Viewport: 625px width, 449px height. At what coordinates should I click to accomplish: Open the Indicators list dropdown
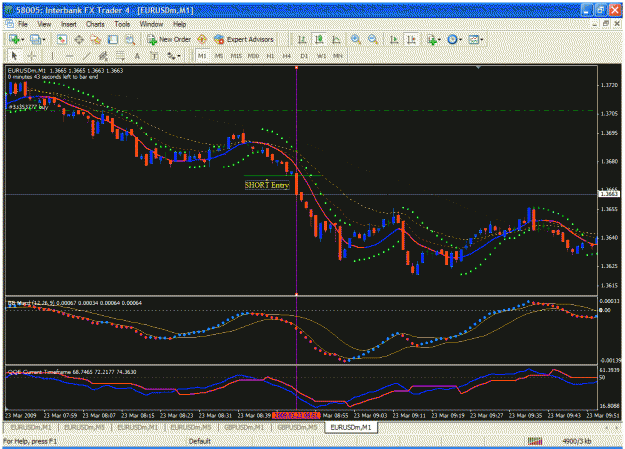[x=434, y=39]
